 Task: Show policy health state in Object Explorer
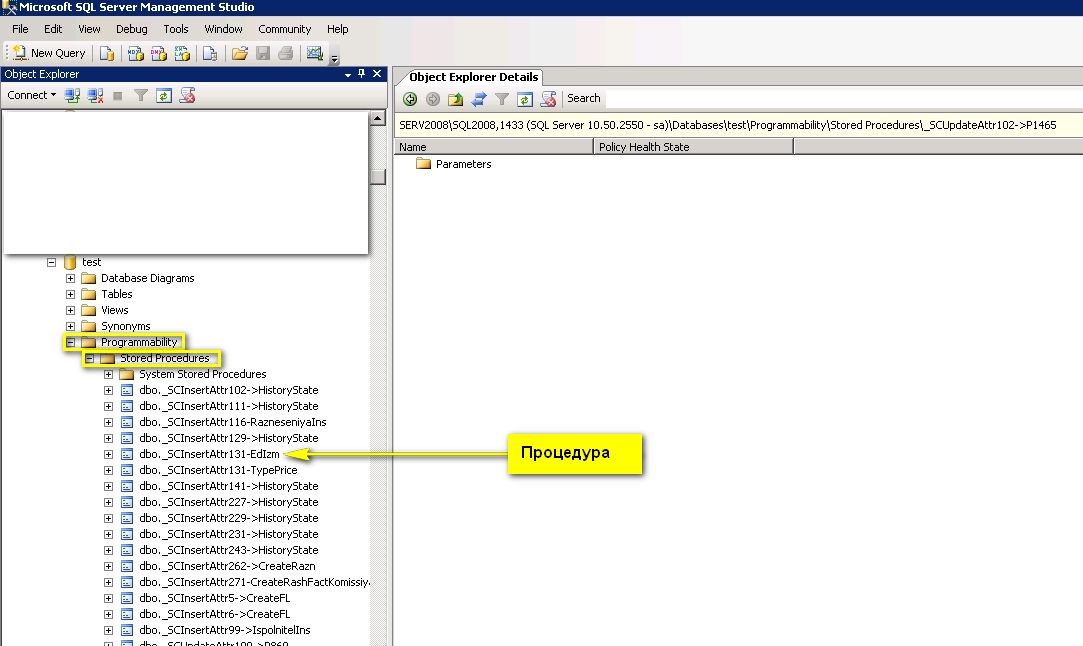point(187,95)
